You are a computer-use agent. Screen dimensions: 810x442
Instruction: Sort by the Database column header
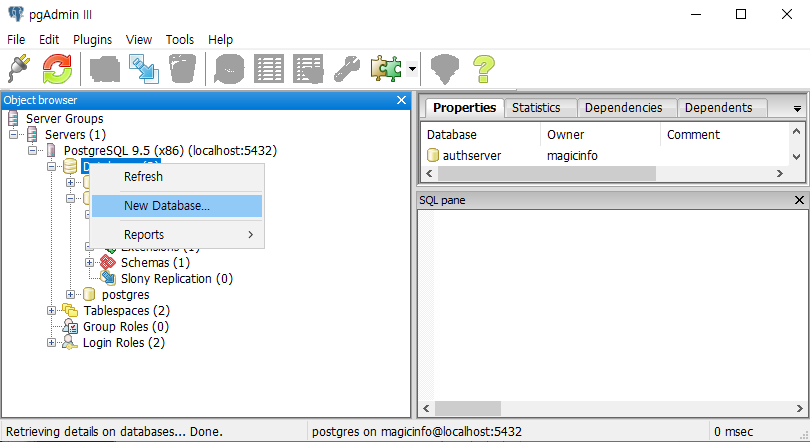coord(481,135)
